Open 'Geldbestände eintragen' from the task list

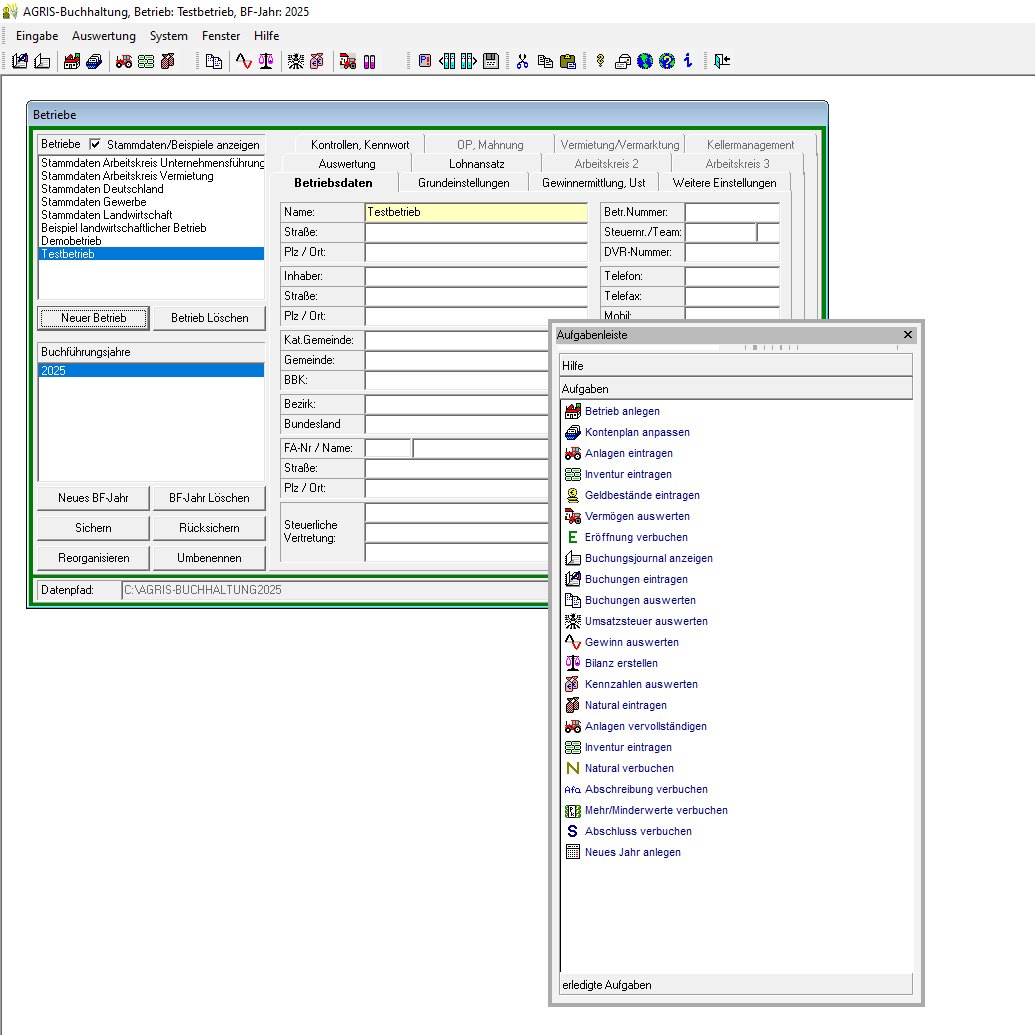click(x=642, y=495)
